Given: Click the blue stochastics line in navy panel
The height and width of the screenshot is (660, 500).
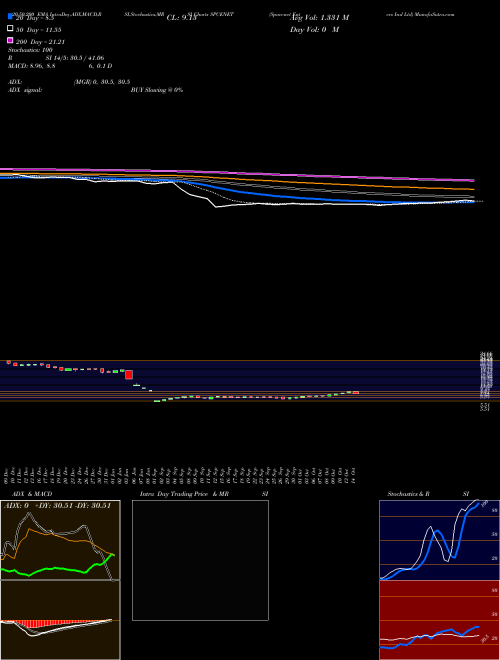Looking at the screenshot, I should click(x=429, y=543).
